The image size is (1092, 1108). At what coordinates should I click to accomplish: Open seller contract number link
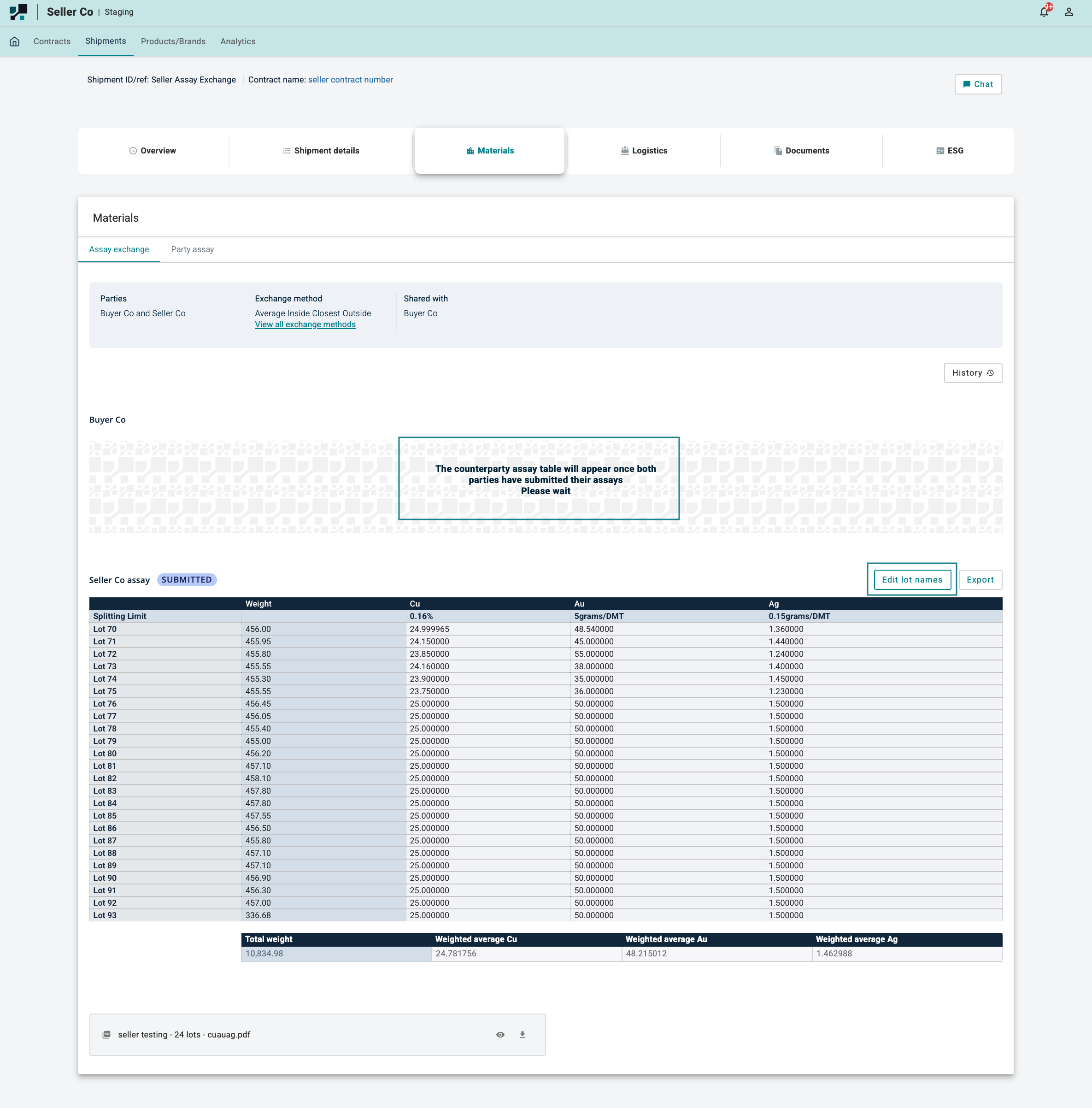(x=350, y=80)
